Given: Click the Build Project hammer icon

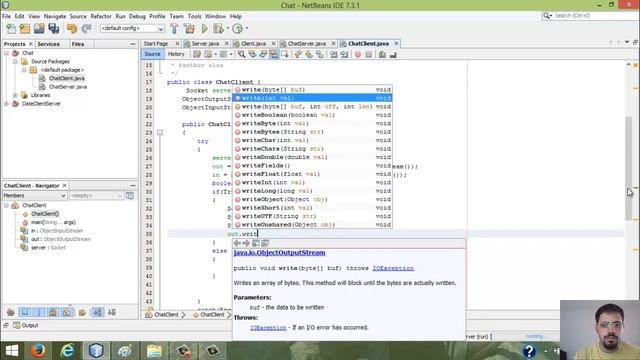Looking at the screenshot, I should (x=174, y=29).
